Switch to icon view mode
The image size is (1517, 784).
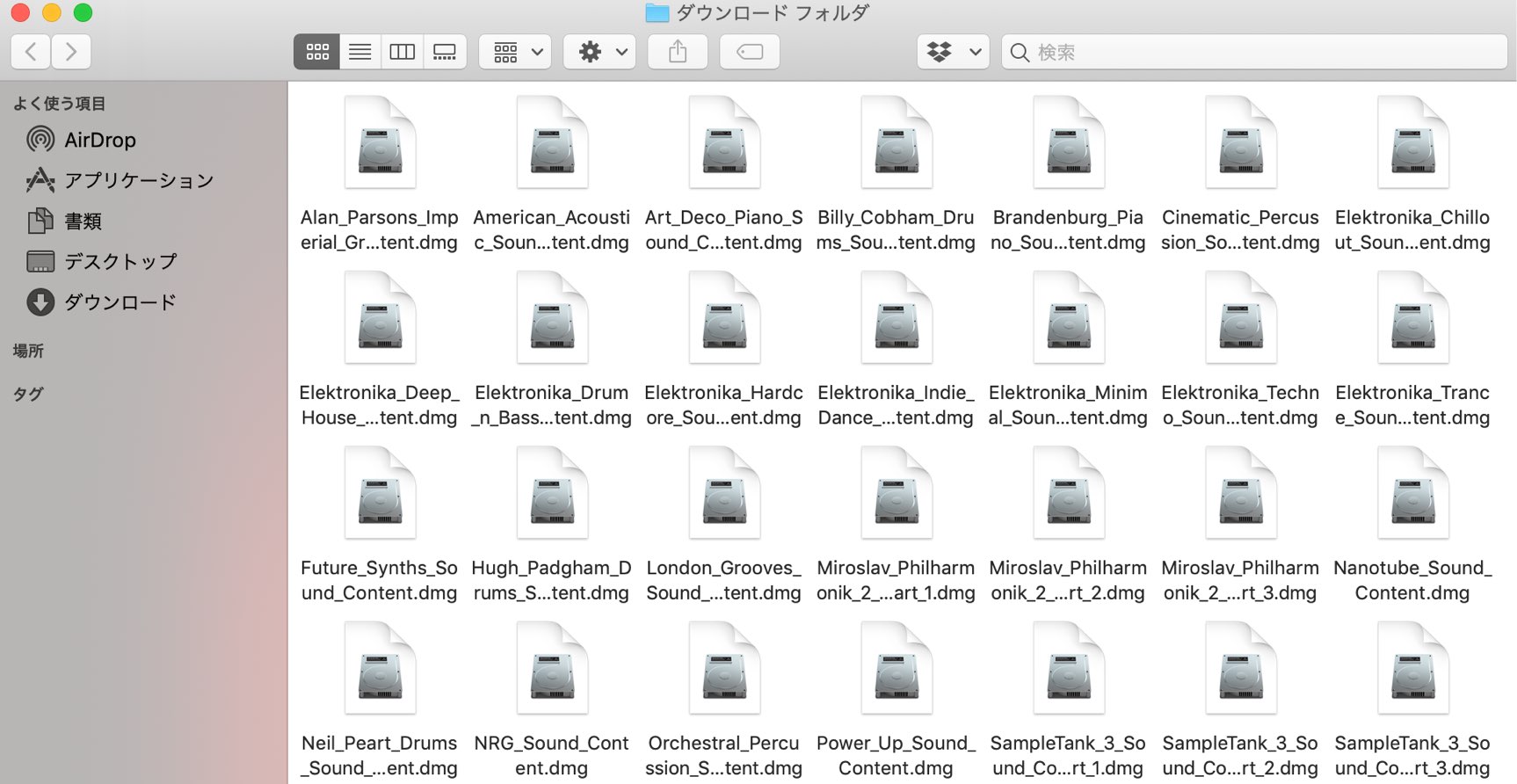(x=317, y=52)
